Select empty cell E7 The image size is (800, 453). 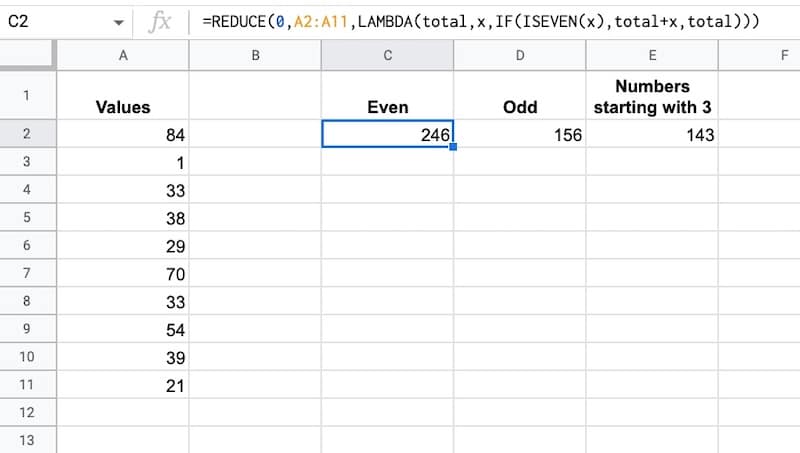[652, 273]
